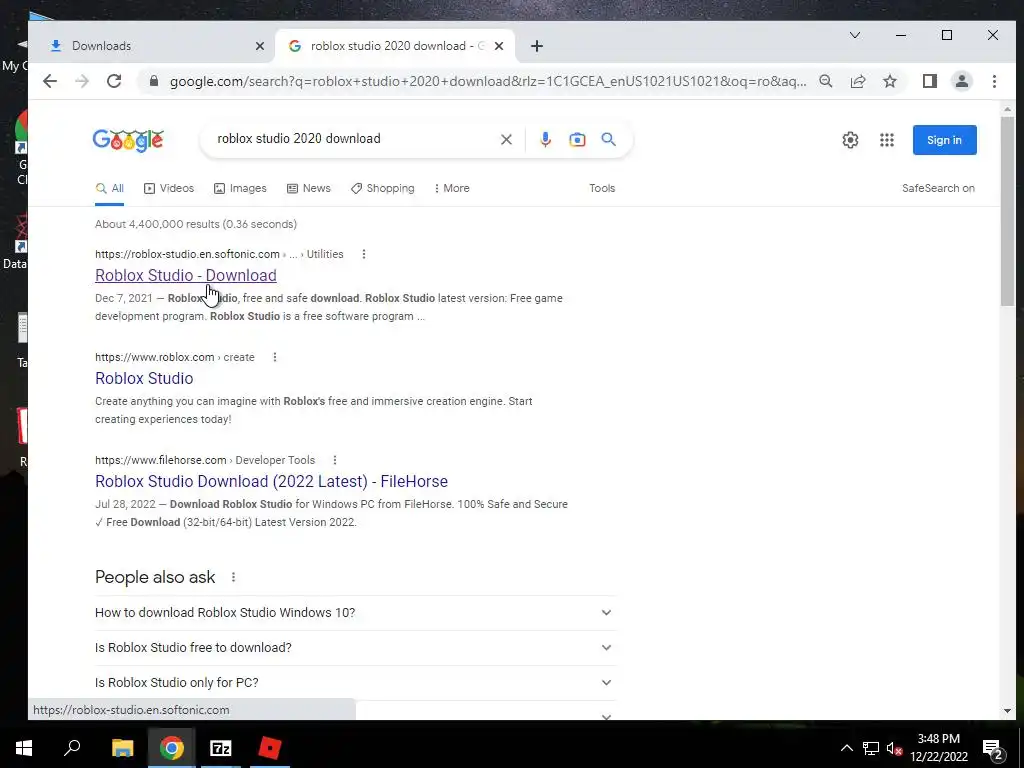
Task: Open File Explorer from taskbar
Action: pos(122,748)
